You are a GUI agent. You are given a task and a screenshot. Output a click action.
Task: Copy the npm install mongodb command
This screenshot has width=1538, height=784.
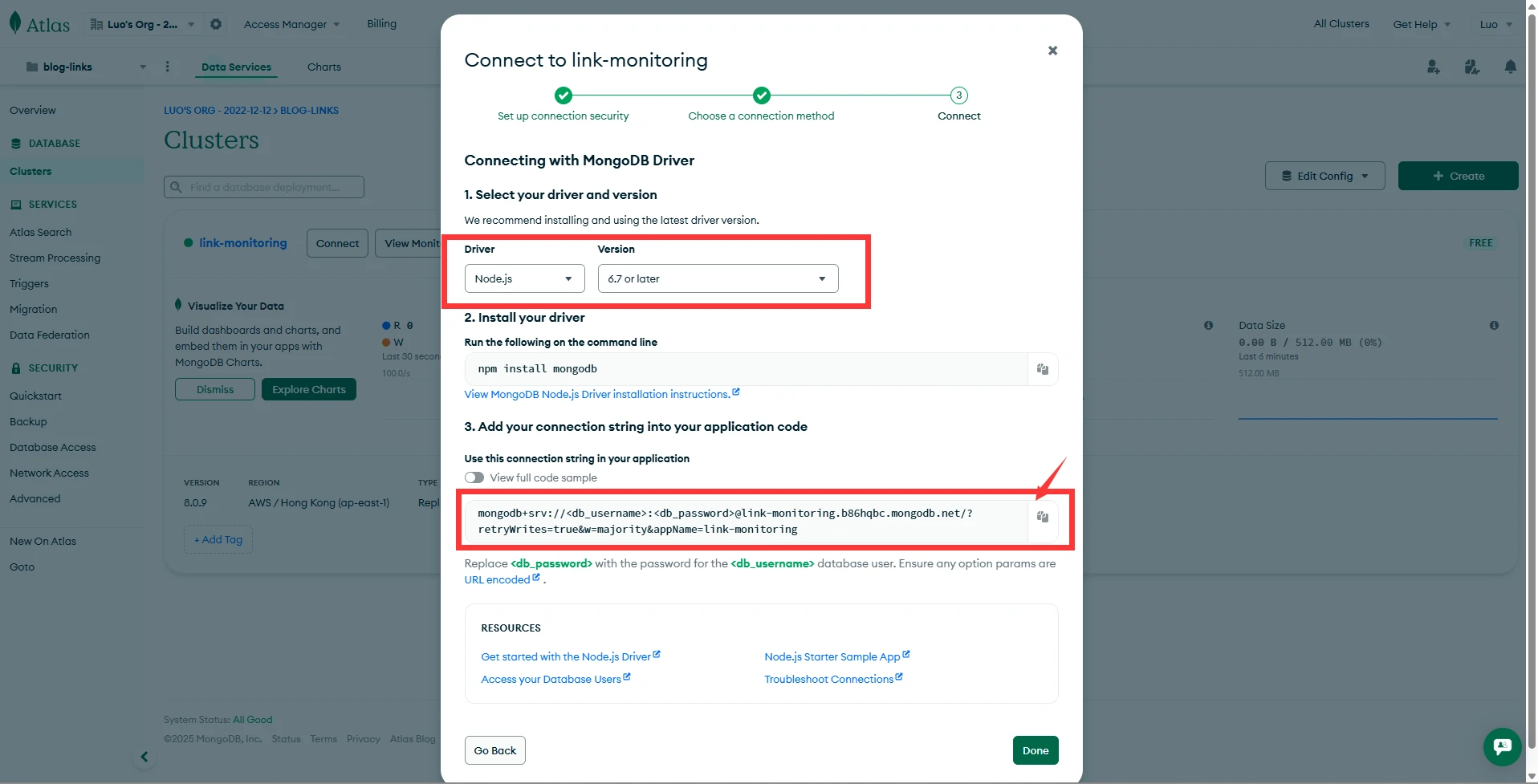point(1042,369)
